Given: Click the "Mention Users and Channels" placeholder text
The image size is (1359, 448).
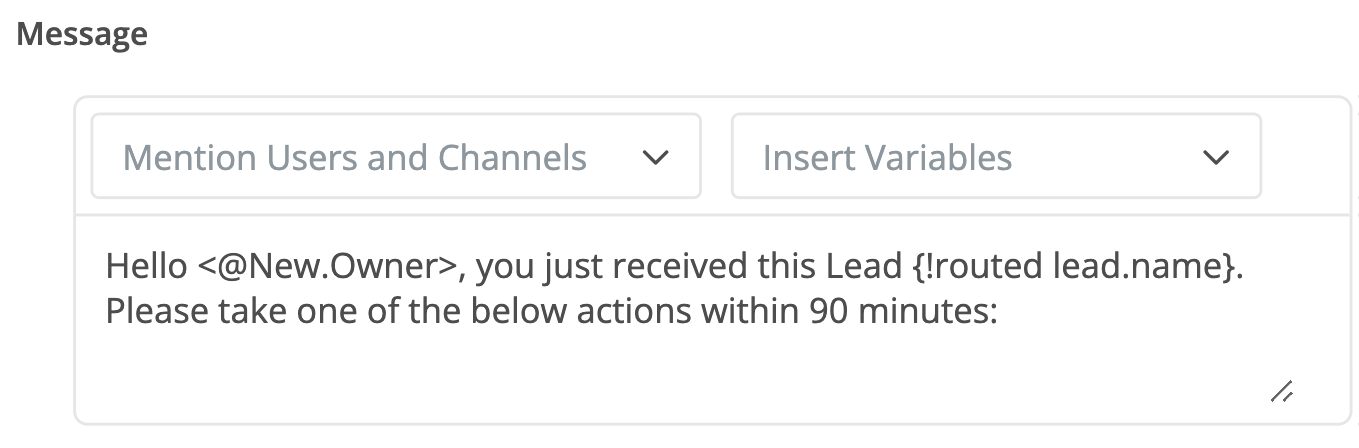Looking at the screenshot, I should tap(355, 157).
